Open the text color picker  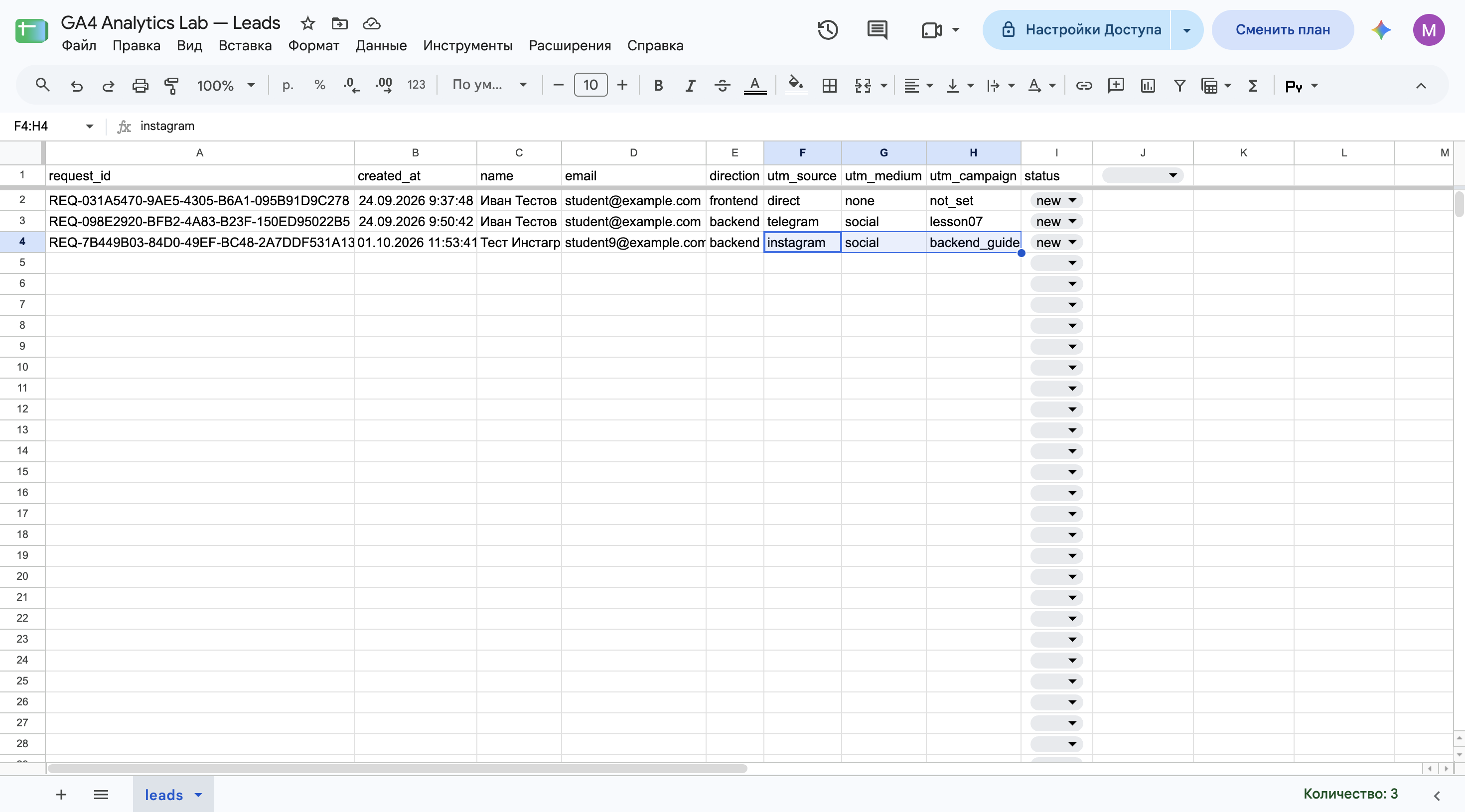(x=755, y=86)
